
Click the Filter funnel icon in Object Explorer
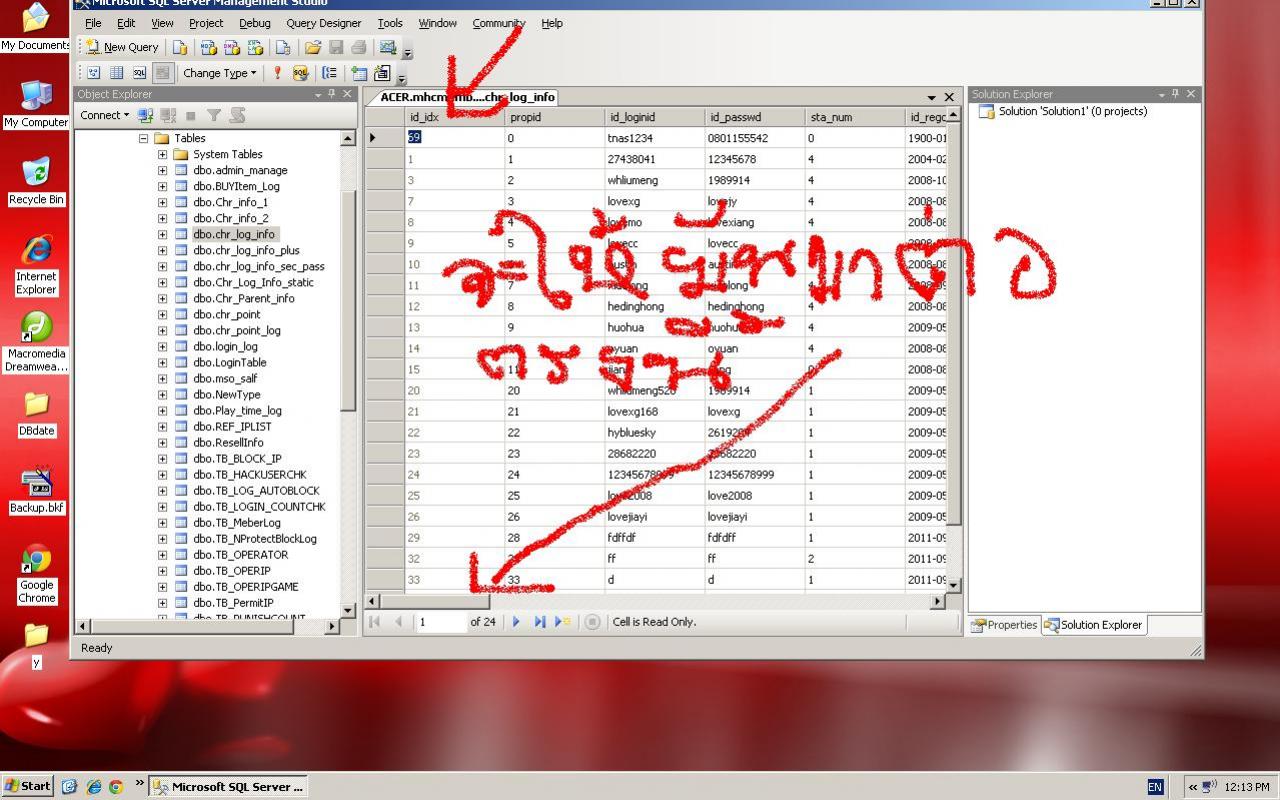pyautogui.click(x=213, y=115)
